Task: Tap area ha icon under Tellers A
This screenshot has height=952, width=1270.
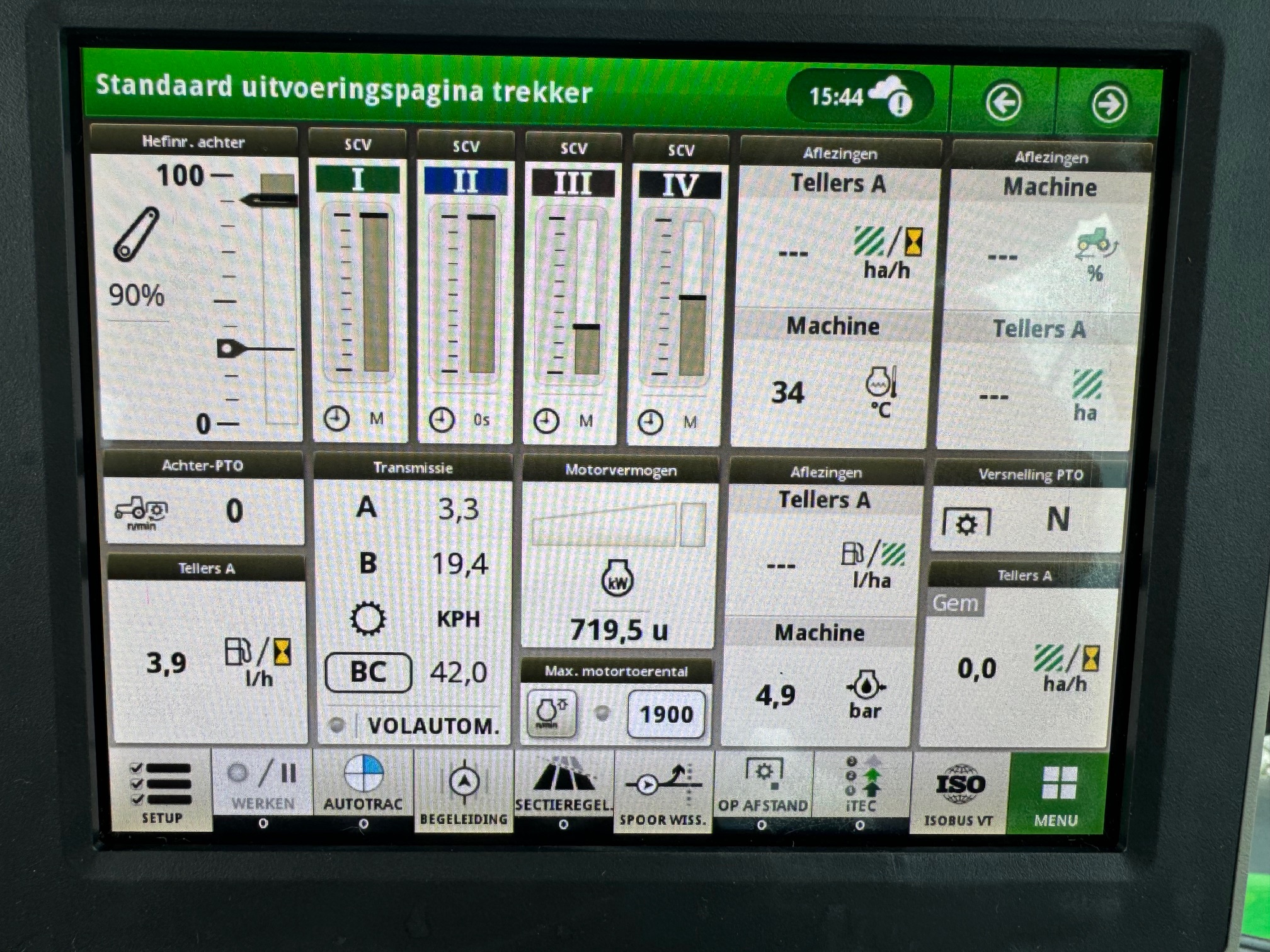Action: point(1087,395)
